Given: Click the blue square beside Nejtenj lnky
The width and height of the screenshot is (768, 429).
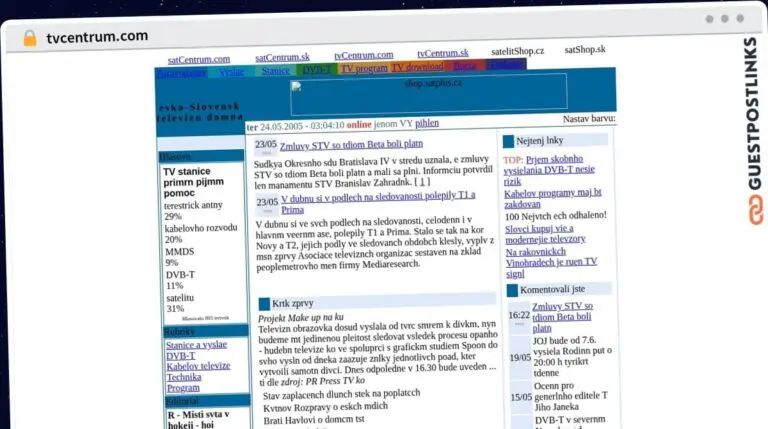Looking at the screenshot, I should [x=508, y=141].
